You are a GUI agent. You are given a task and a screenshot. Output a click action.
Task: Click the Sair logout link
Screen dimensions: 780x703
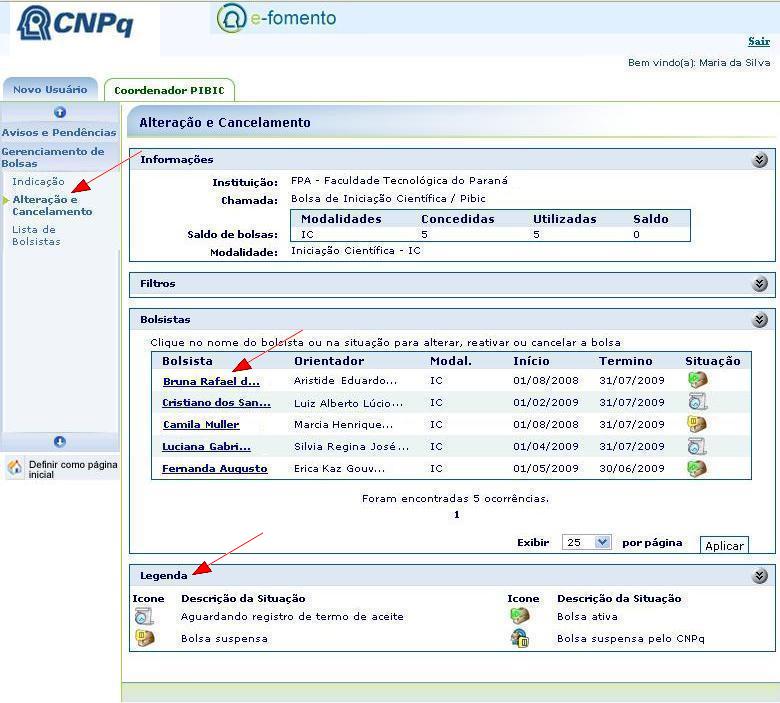(x=758, y=41)
